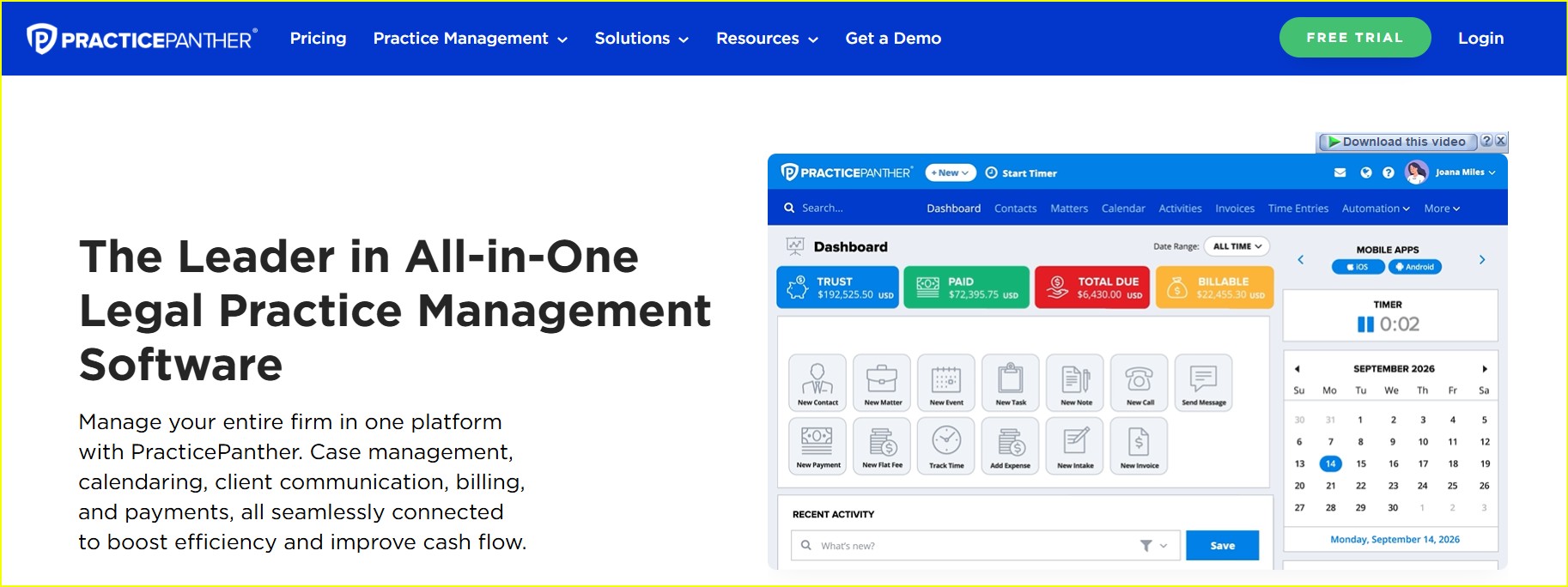This screenshot has height=587, width=1568.
Task: Select the Dashboard tab
Action: [953, 209]
